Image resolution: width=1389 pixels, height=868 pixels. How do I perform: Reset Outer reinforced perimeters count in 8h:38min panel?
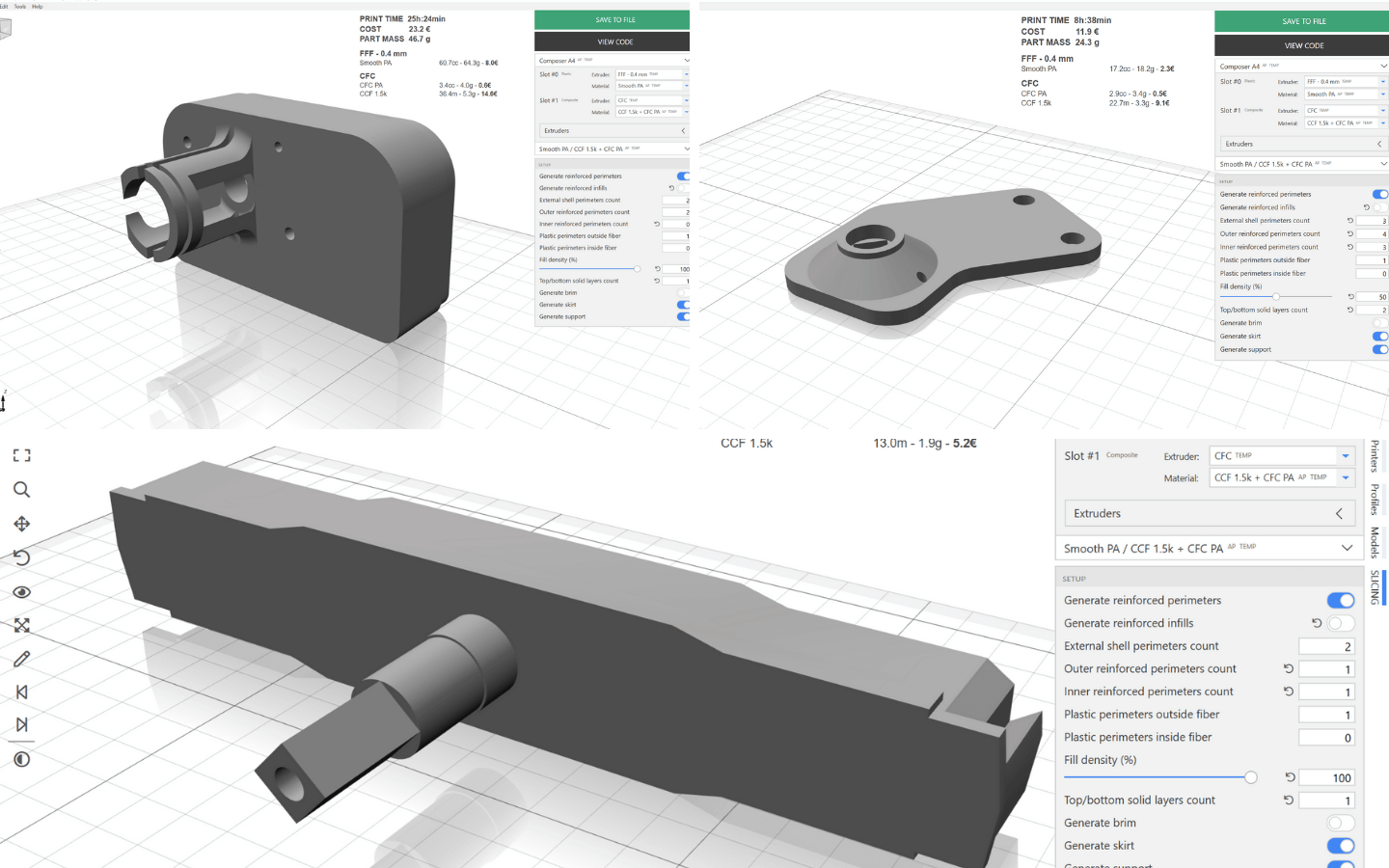click(x=1349, y=233)
